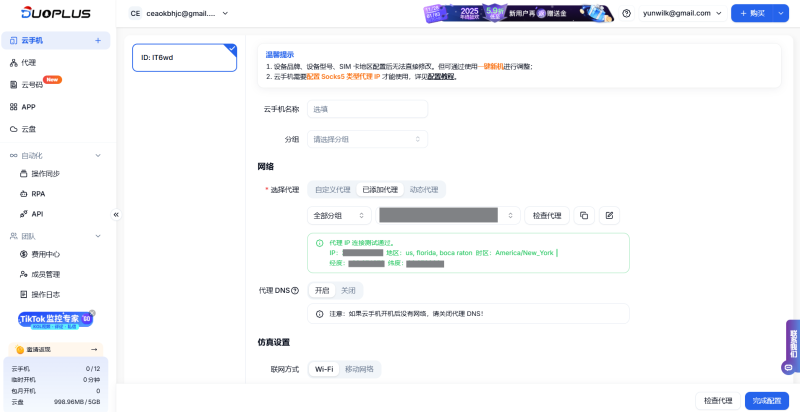
Task: Open the 请选择分组 group dropdown
Action: (367, 139)
